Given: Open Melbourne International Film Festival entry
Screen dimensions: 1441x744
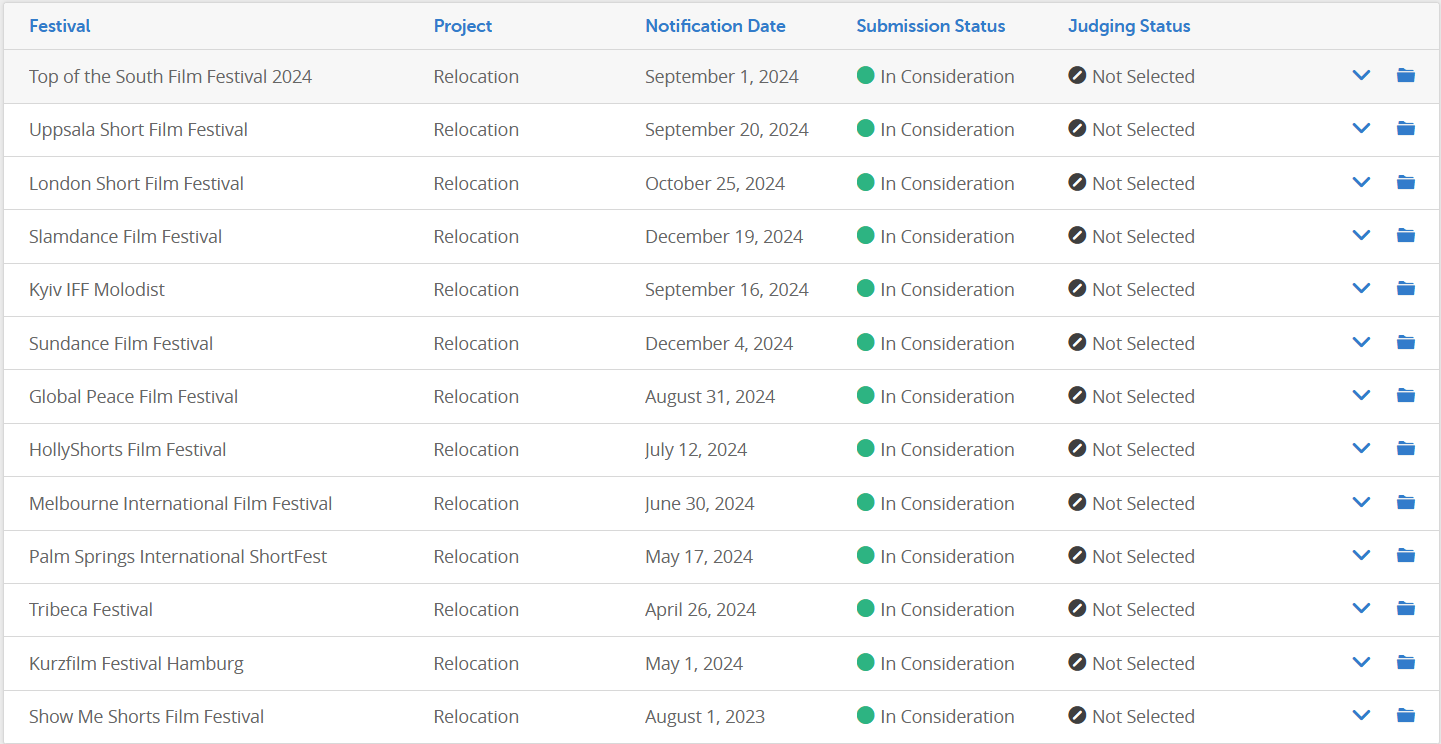Looking at the screenshot, I should coord(180,503).
